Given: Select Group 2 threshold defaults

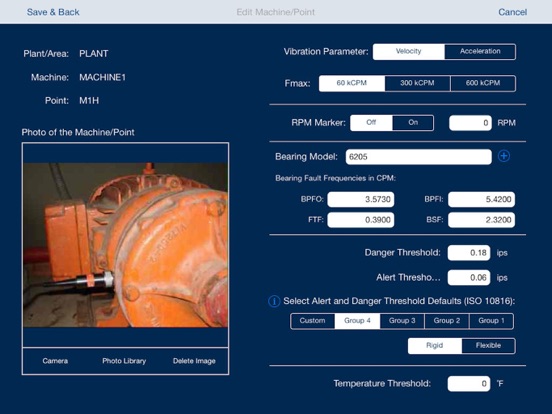Looking at the screenshot, I should tap(447, 321).
